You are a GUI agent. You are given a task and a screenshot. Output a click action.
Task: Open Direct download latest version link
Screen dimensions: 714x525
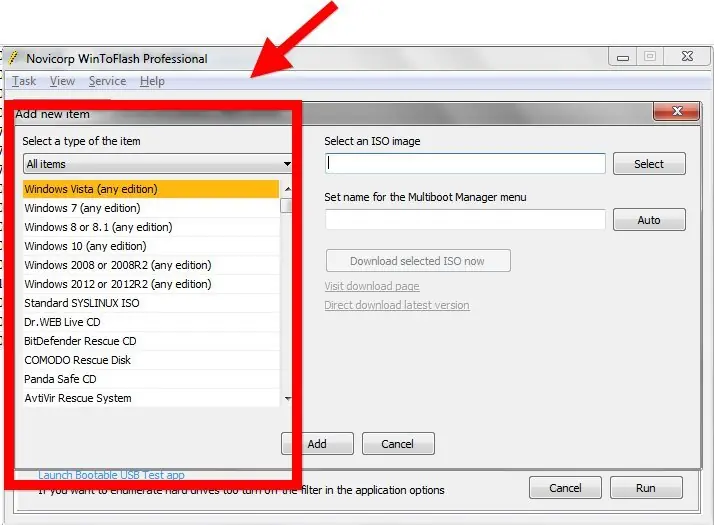click(x=397, y=305)
